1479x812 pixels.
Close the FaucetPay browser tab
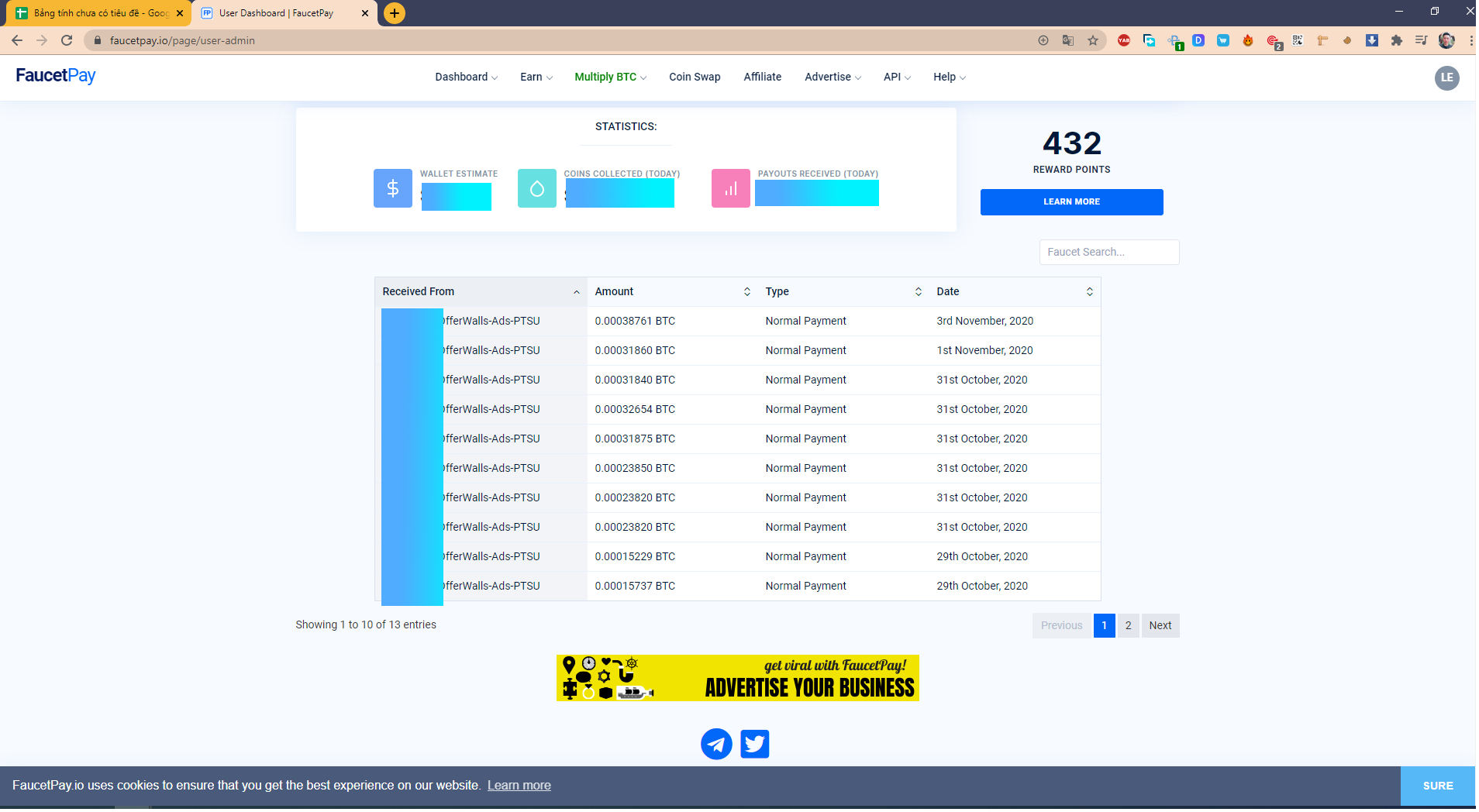click(365, 13)
